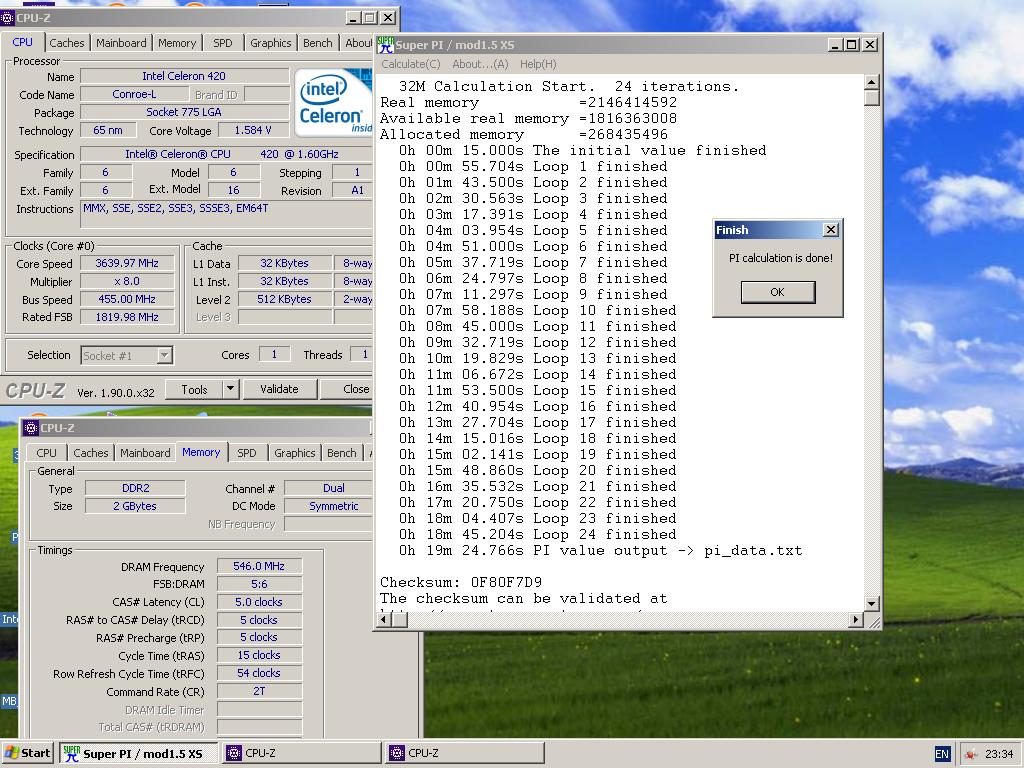Open the Socket #1 selection dropdown
This screenshot has width=1024, height=768.
(165, 355)
